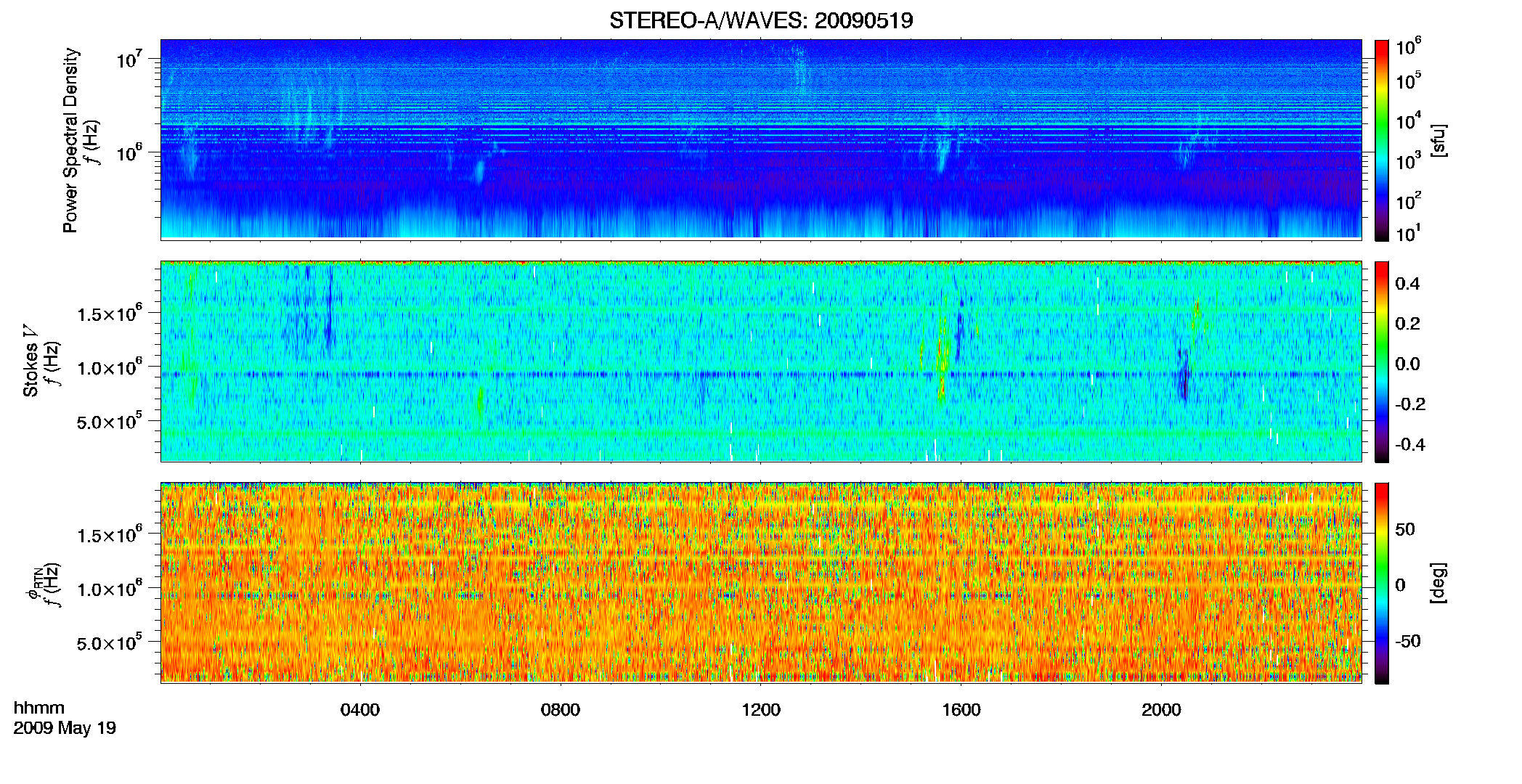
Task: Click the sfu power color bar
Action: [1382, 140]
